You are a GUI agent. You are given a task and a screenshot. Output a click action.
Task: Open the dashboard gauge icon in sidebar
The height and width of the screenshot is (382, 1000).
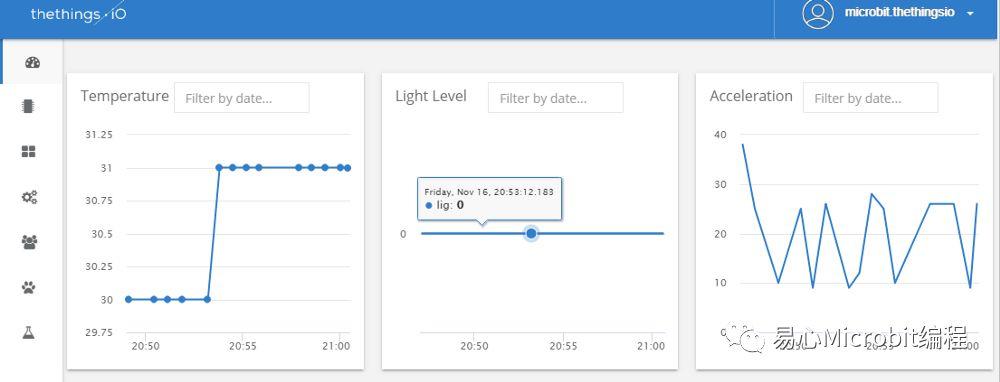pos(33,62)
